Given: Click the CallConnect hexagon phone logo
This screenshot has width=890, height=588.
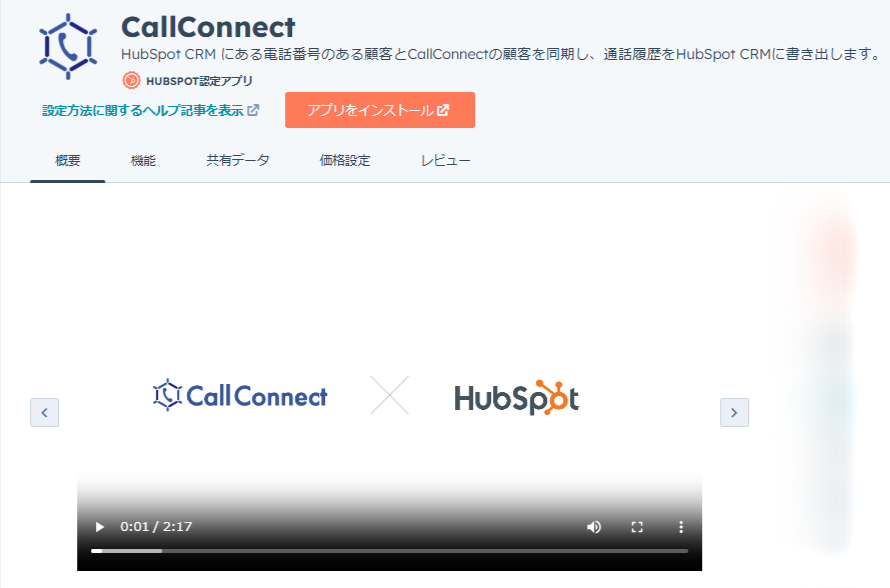Looking at the screenshot, I should pyautogui.click(x=68, y=46).
